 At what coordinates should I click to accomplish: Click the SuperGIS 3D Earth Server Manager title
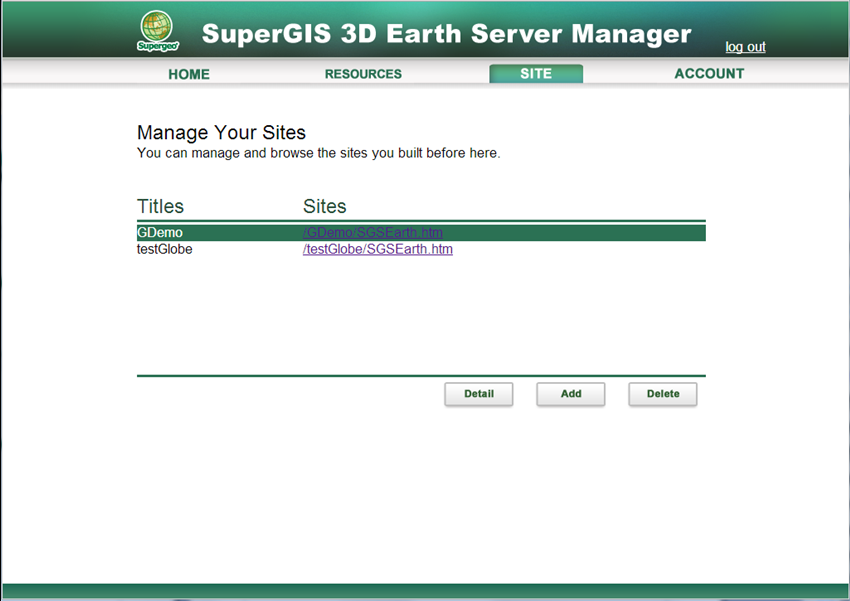click(446, 34)
